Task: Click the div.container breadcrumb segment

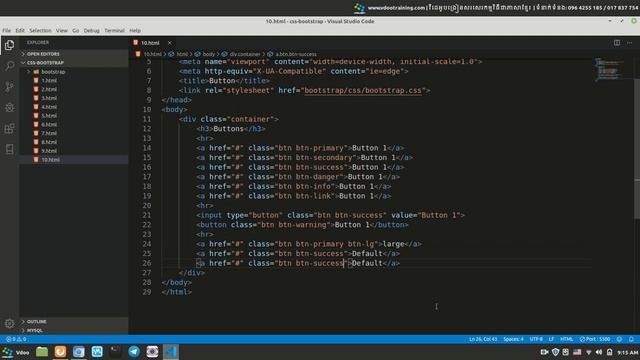Action: click(244, 54)
